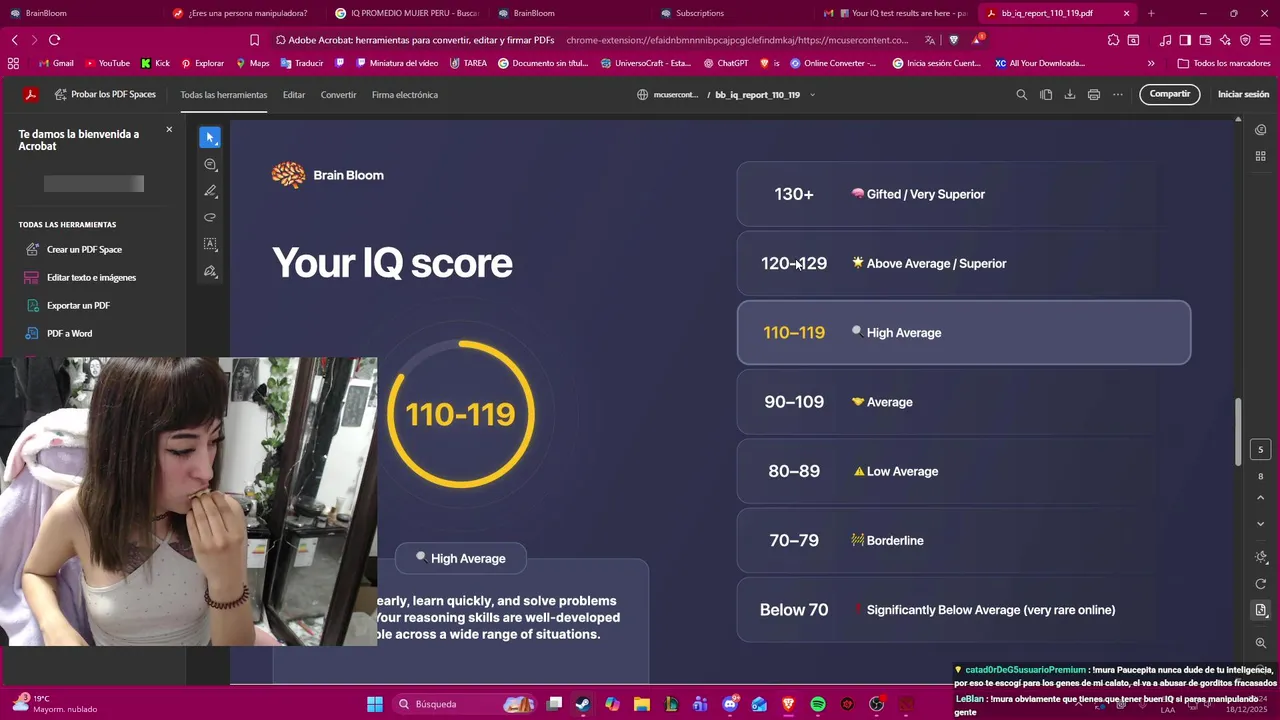Open the Firma electrónica menu
This screenshot has width=1280, height=720.
pos(405,95)
